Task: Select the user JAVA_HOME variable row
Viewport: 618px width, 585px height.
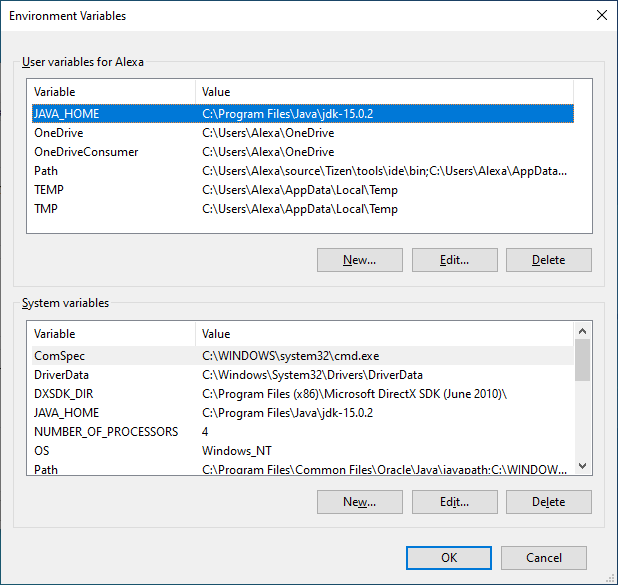Action: coord(66,114)
